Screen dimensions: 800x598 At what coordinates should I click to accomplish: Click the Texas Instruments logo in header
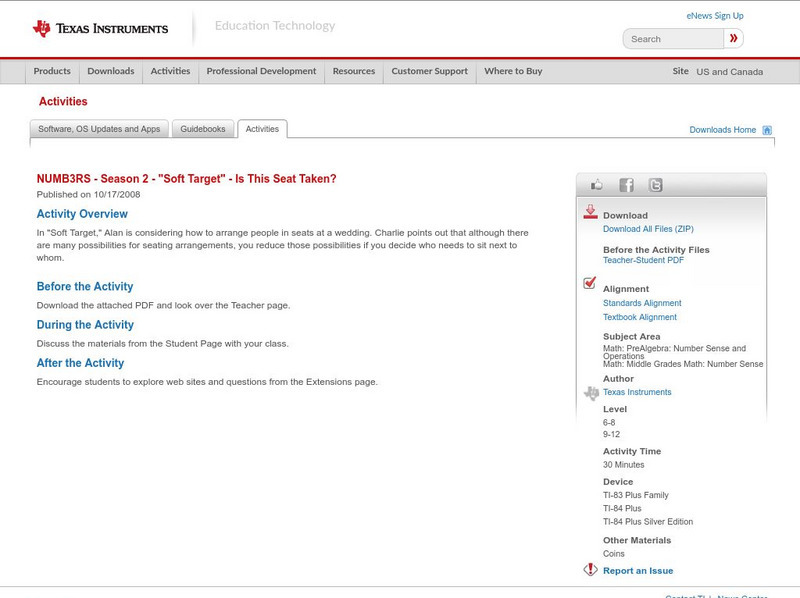click(x=100, y=29)
